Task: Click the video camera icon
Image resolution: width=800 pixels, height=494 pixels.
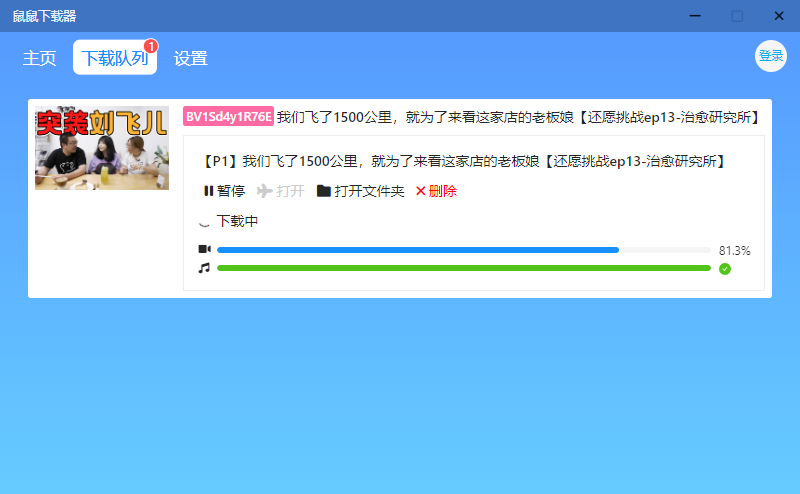Action: point(205,249)
